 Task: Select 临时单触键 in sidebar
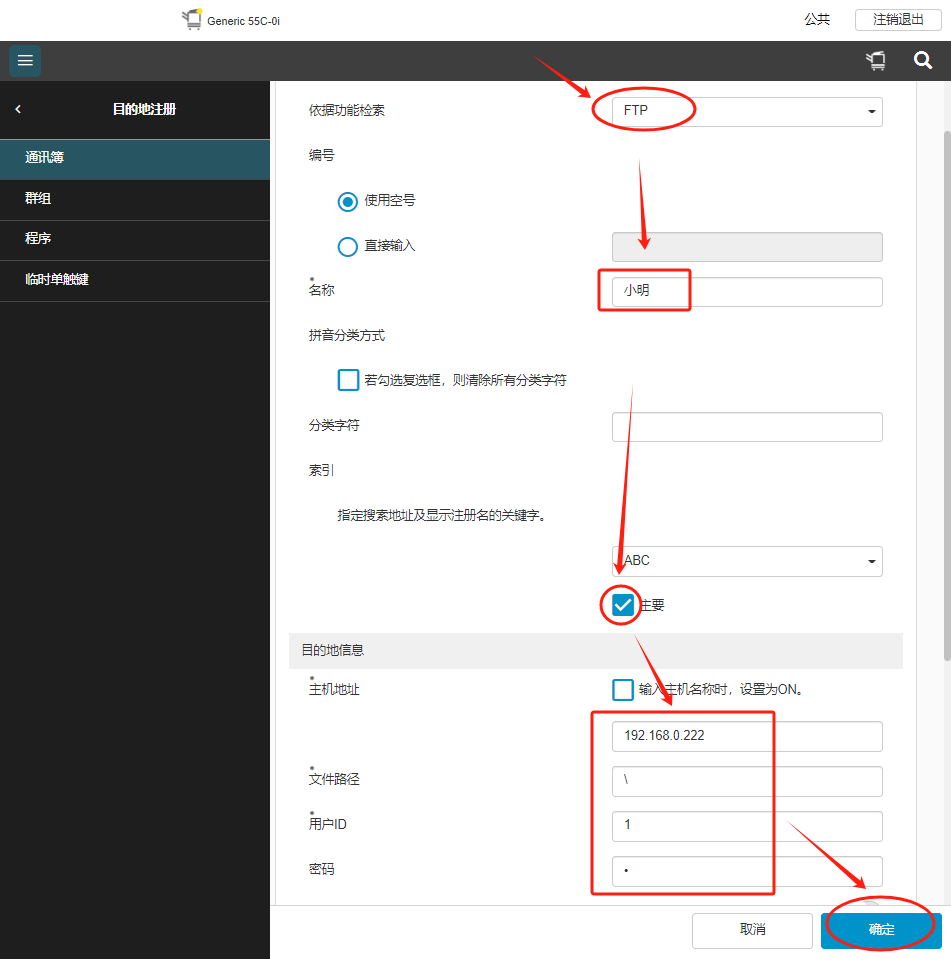click(135, 280)
